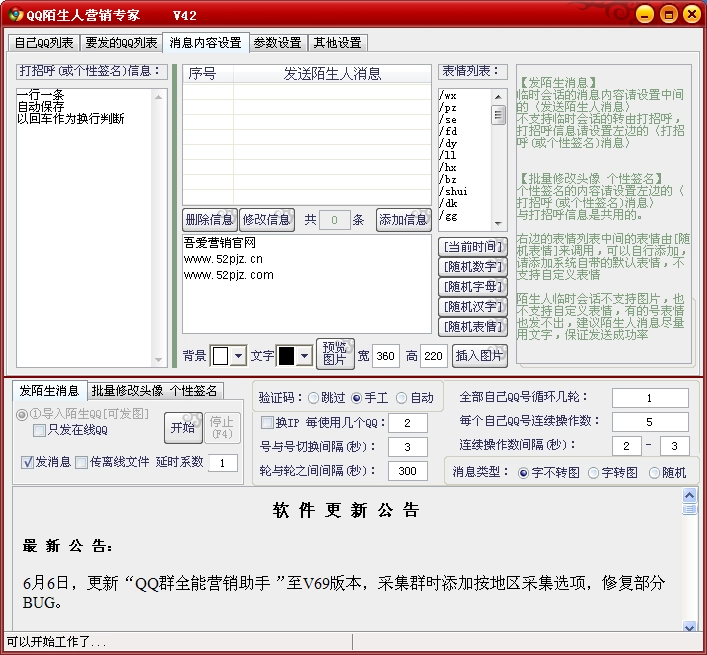Click the white 背景 color swatch
The width and height of the screenshot is (707, 655).
tap(220, 356)
